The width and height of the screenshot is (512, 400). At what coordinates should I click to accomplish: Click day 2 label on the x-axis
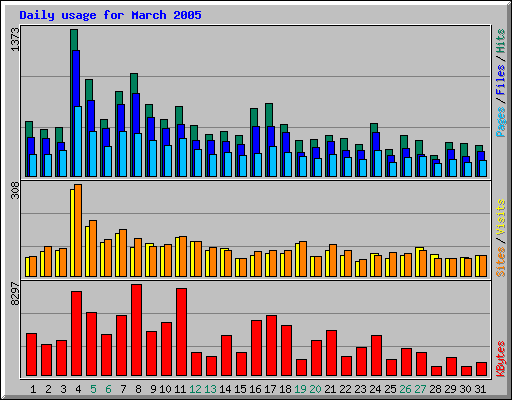tap(48, 389)
